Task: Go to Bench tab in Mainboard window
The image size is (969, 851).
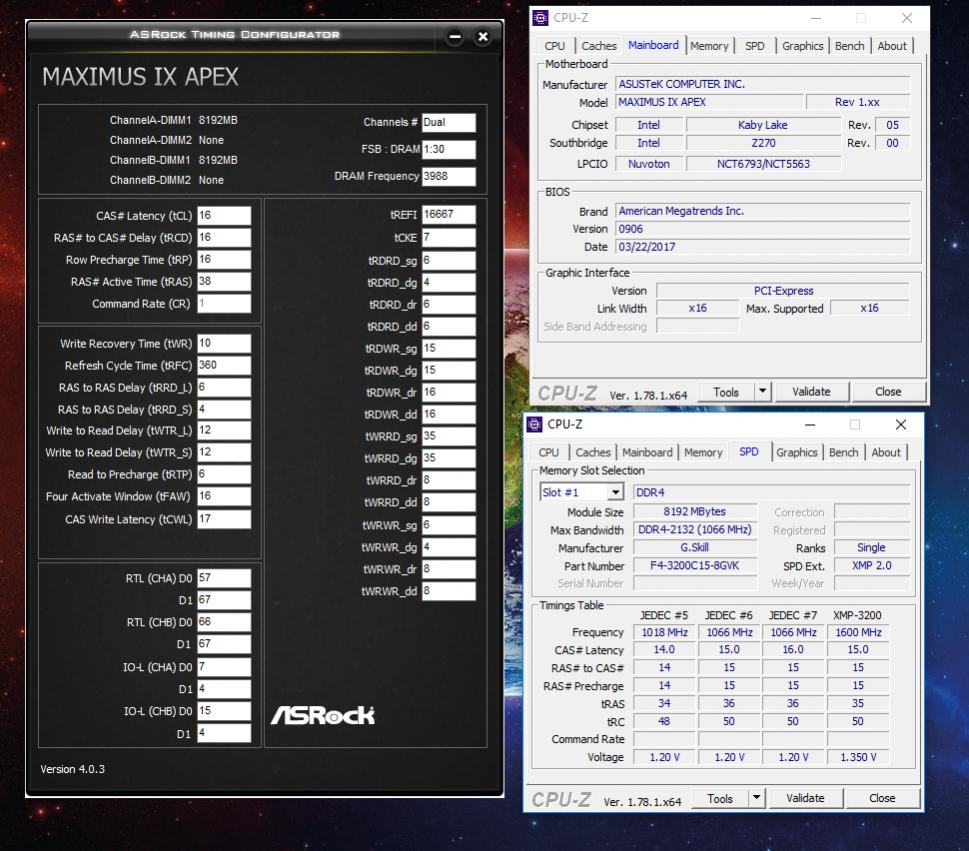Action: click(x=849, y=46)
